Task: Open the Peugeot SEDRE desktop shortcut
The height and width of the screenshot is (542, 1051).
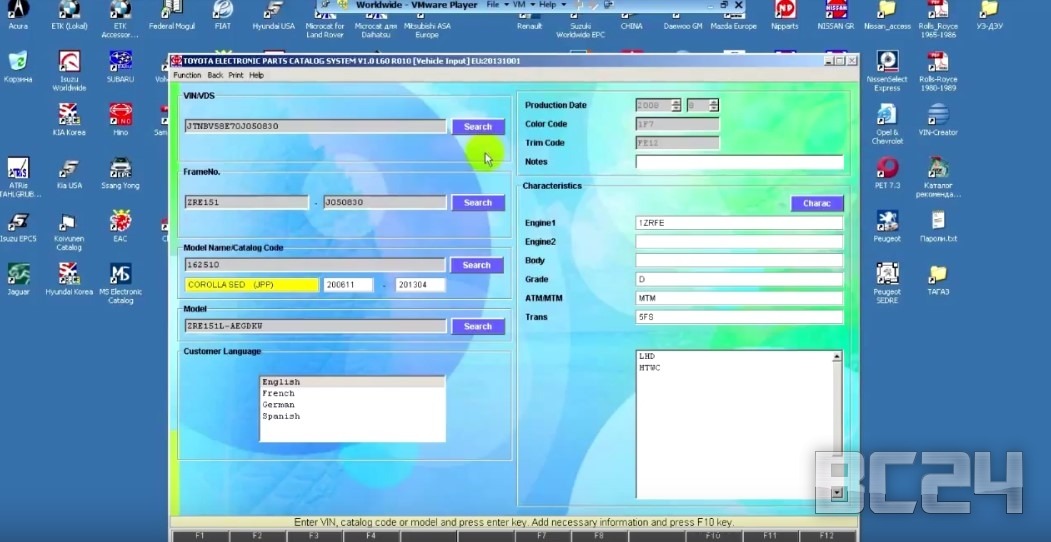Action: pyautogui.click(x=887, y=275)
